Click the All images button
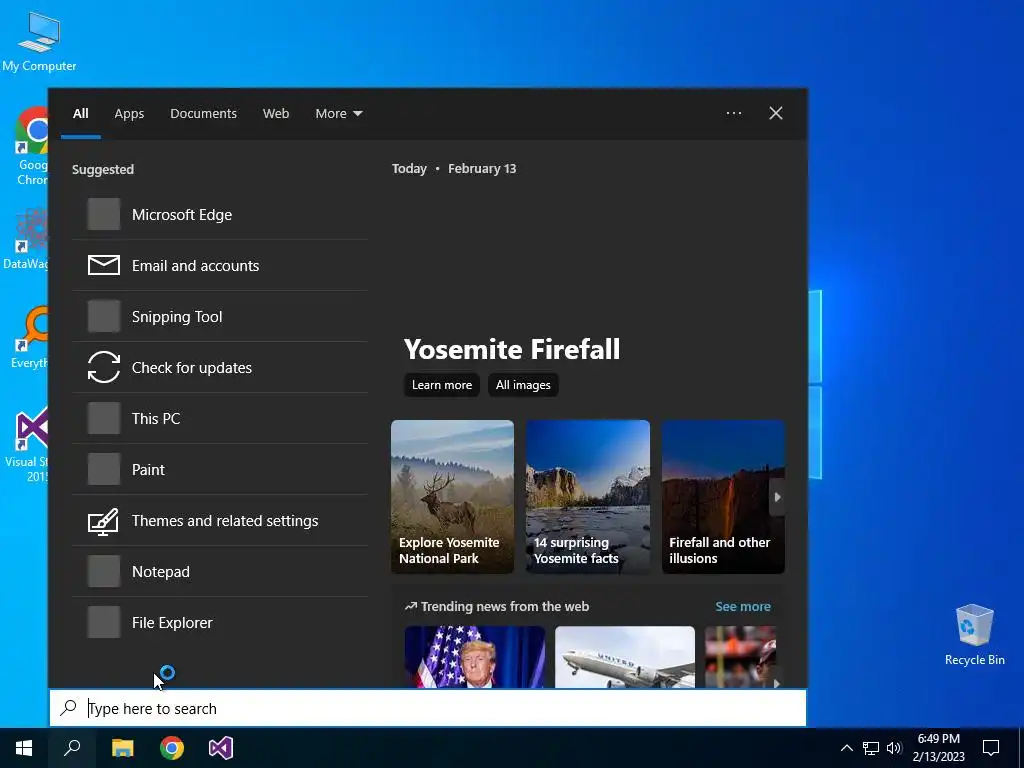The image size is (1024, 768). point(523,385)
